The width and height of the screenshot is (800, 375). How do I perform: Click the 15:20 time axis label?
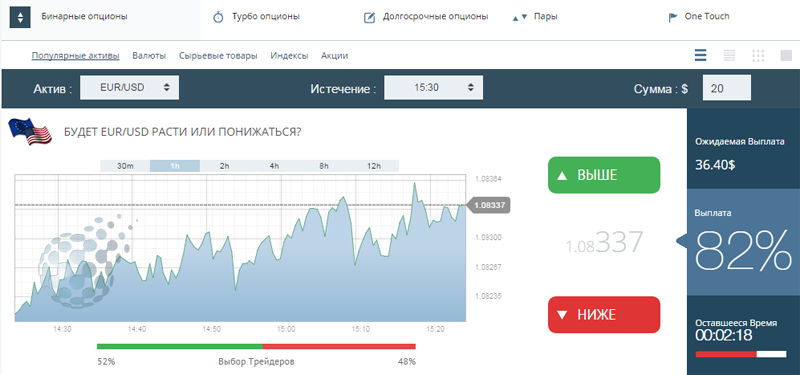pyautogui.click(x=435, y=329)
